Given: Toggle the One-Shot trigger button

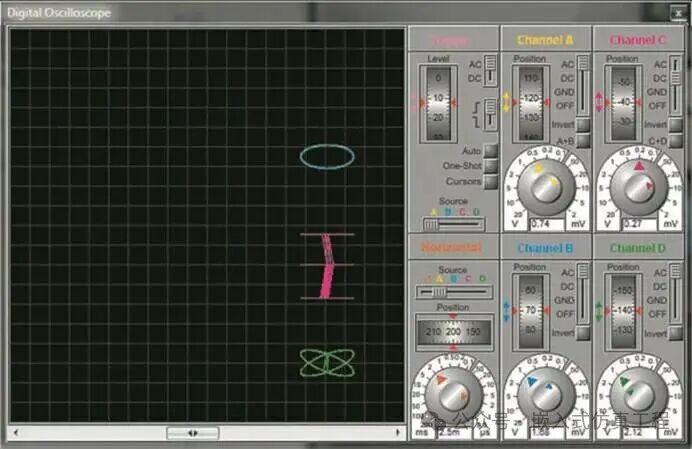Looking at the screenshot, I should coord(490,166).
